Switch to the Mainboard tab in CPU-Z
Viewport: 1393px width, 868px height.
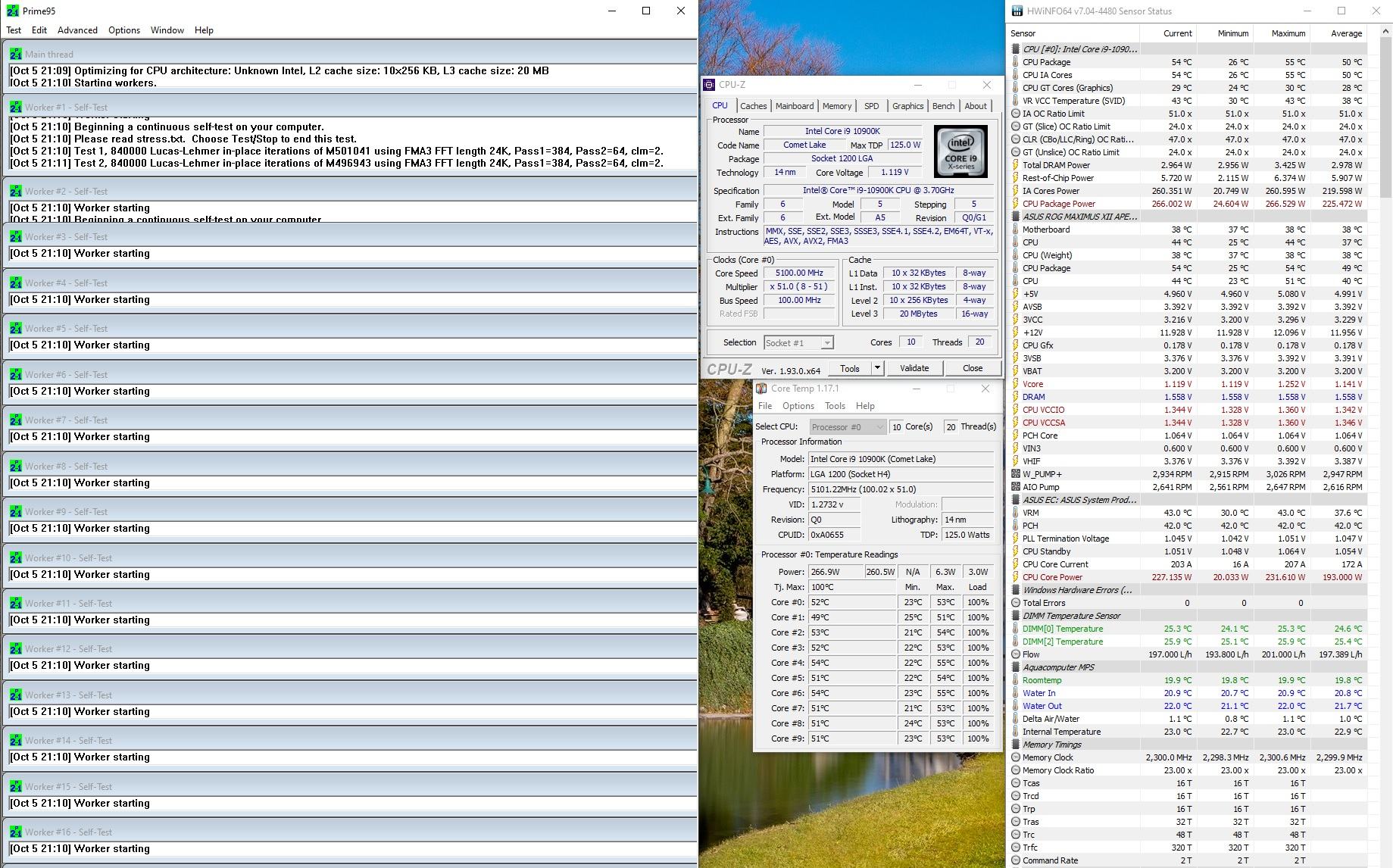(795, 106)
